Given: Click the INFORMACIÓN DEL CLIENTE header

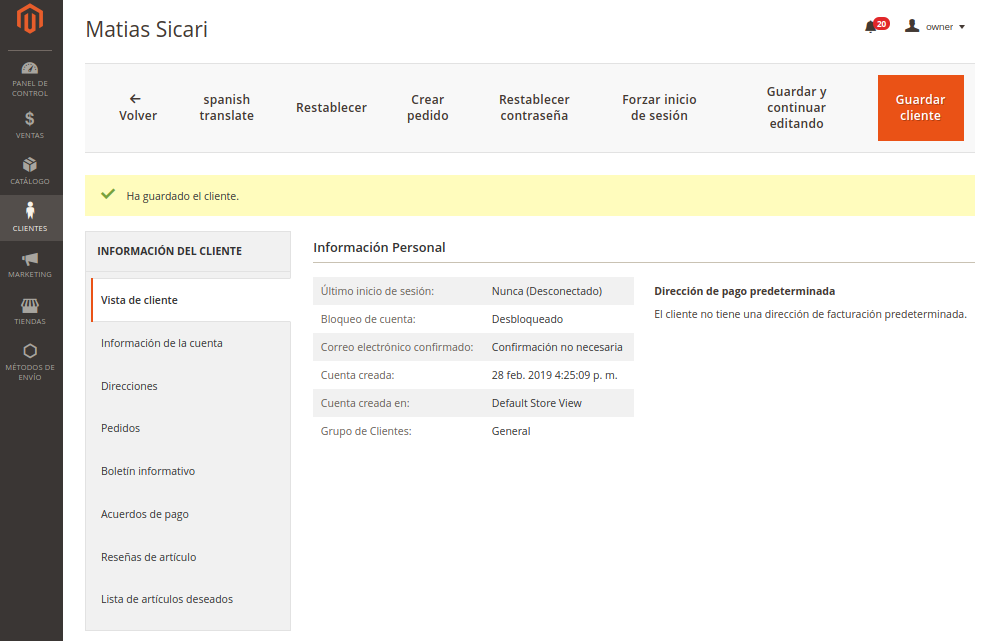Looking at the screenshot, I should pos(170,251).
